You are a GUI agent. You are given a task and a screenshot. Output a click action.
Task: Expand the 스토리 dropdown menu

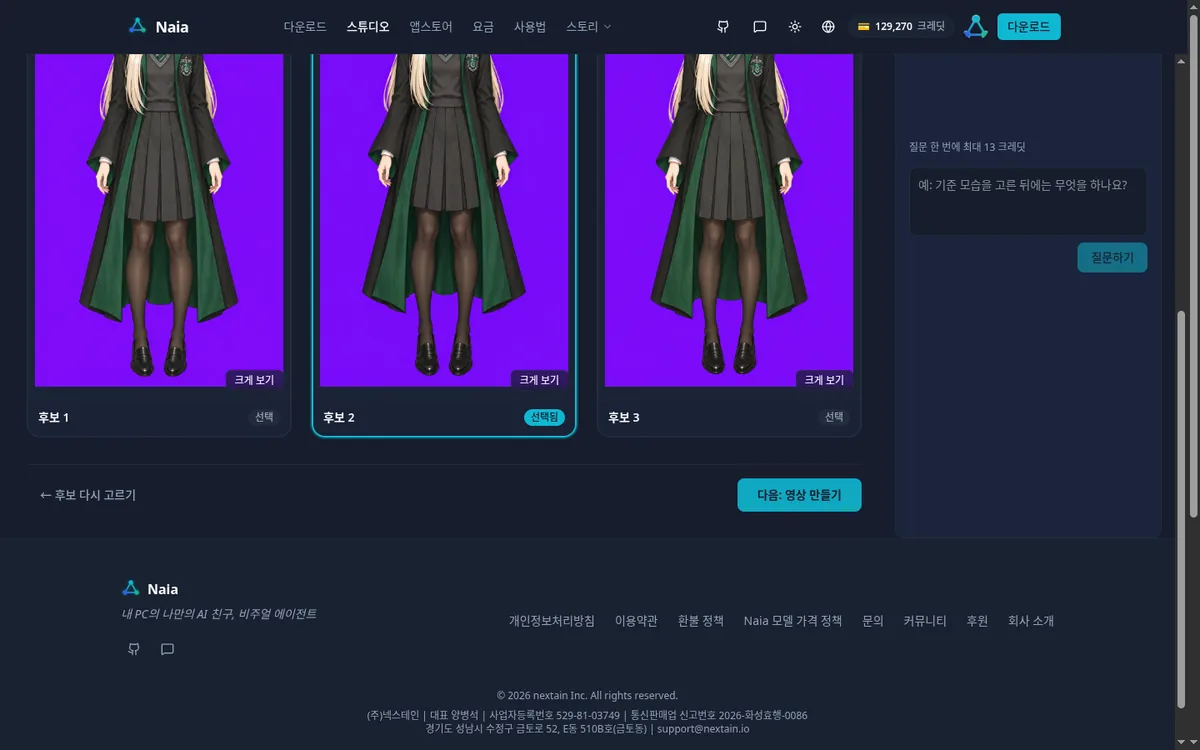(589, 27)
